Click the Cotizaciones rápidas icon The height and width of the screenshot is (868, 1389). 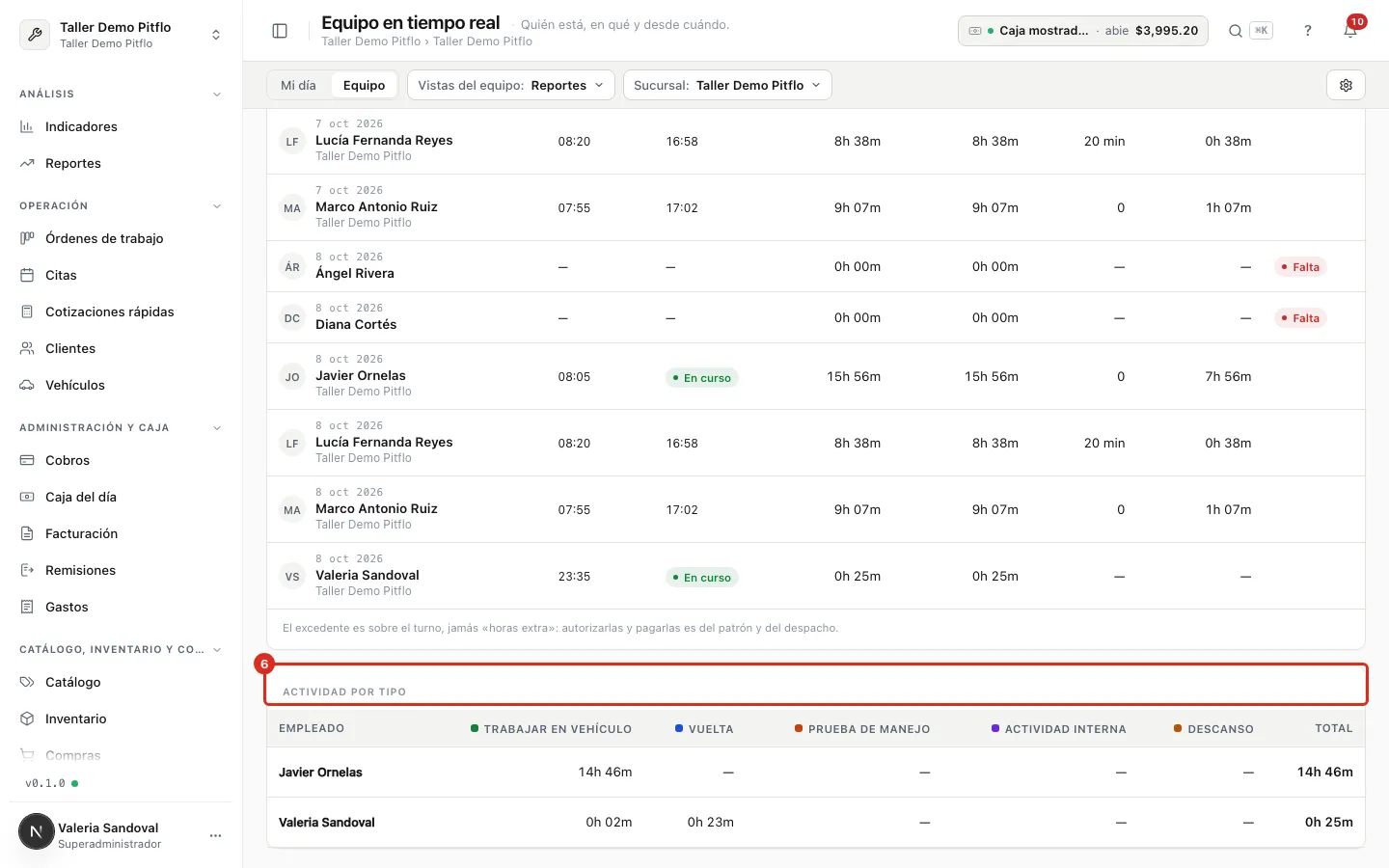pyautogui.click(x=27, y=312)
